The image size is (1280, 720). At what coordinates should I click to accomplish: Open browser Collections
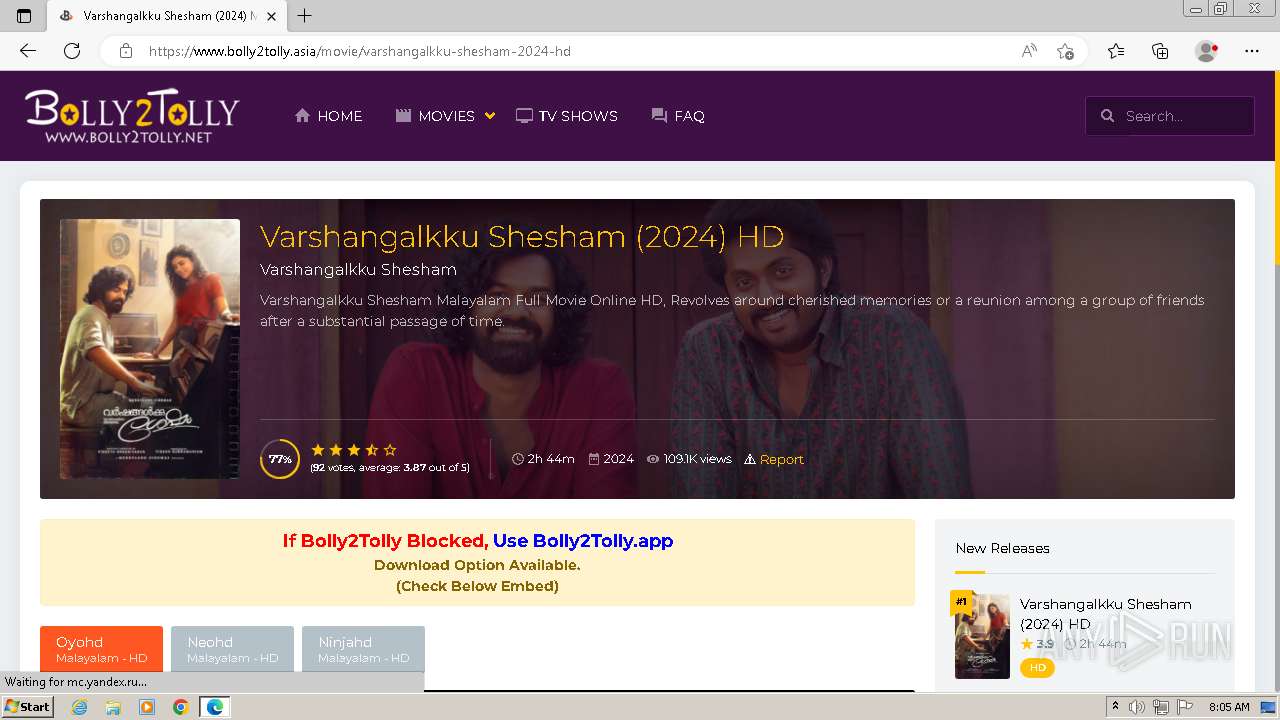point(1160,51)
